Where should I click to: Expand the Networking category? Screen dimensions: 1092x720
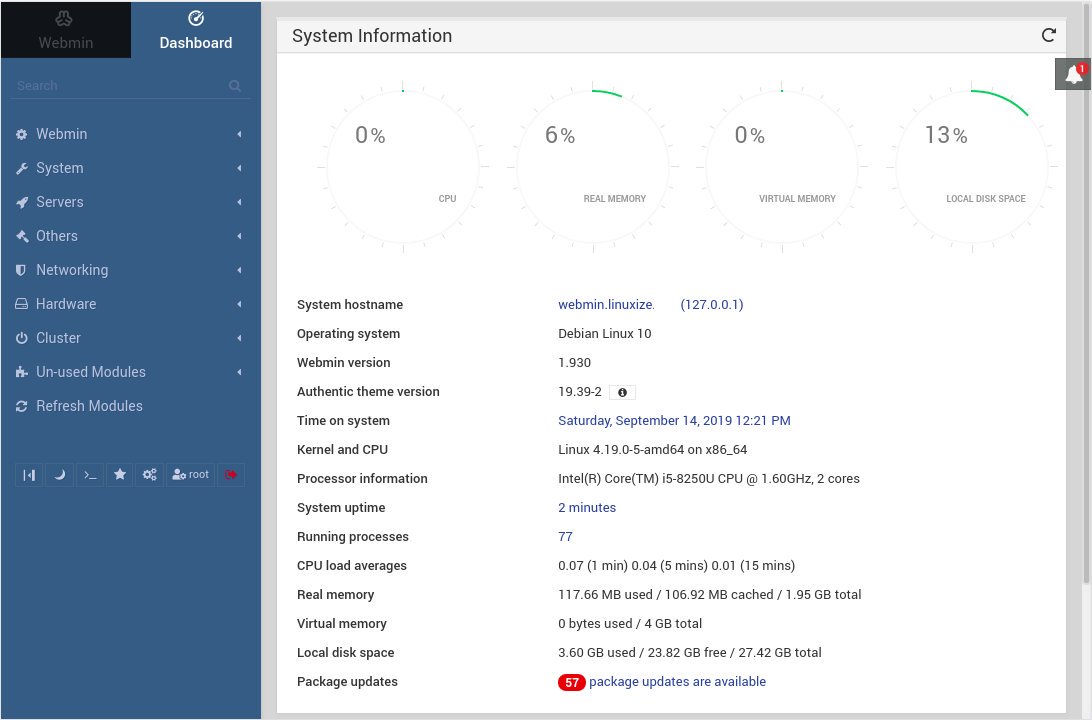(x=73, y=270)
